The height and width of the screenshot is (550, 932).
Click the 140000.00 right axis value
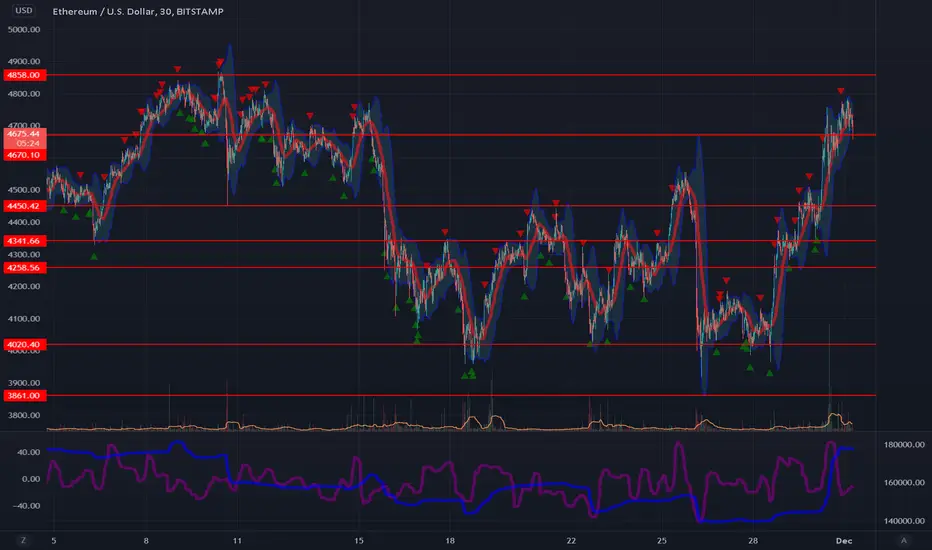click(x=904, y=520)
